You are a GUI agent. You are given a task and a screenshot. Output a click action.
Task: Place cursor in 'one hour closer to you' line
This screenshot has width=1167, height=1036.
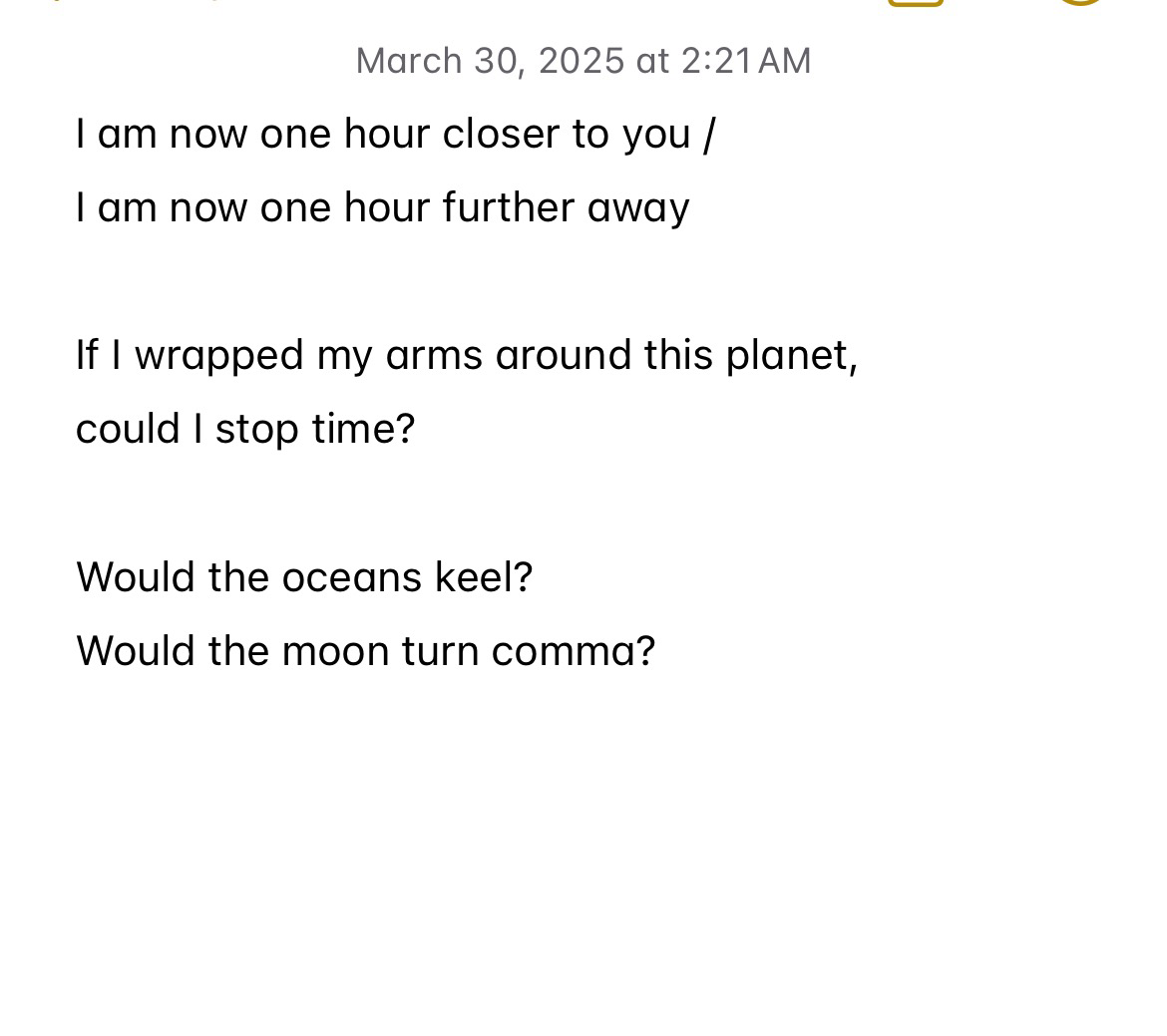click(x=395, y=135)
